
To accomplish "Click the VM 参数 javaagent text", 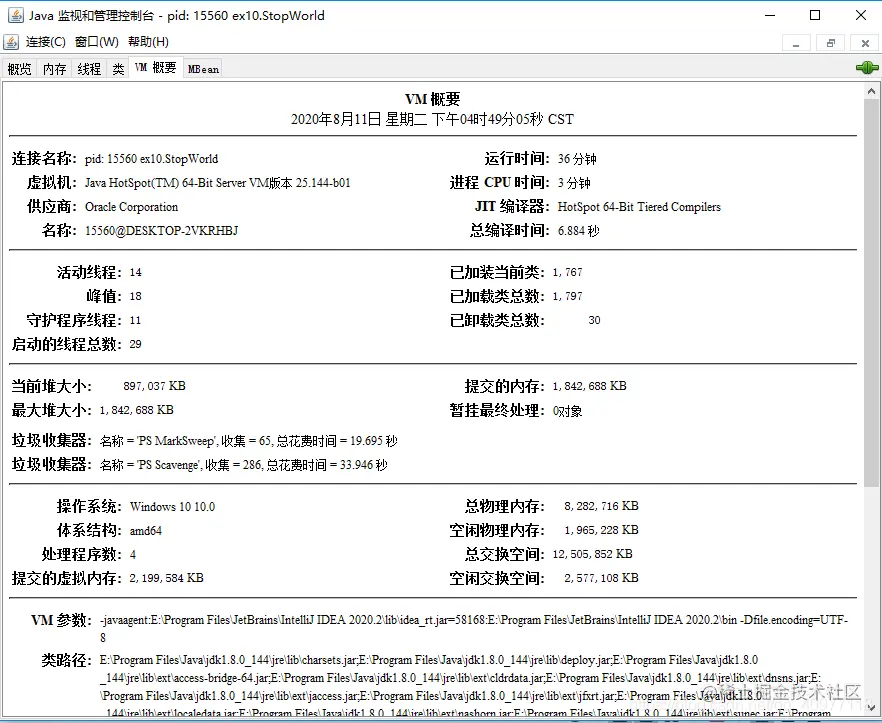I will (x=474, y=628).
